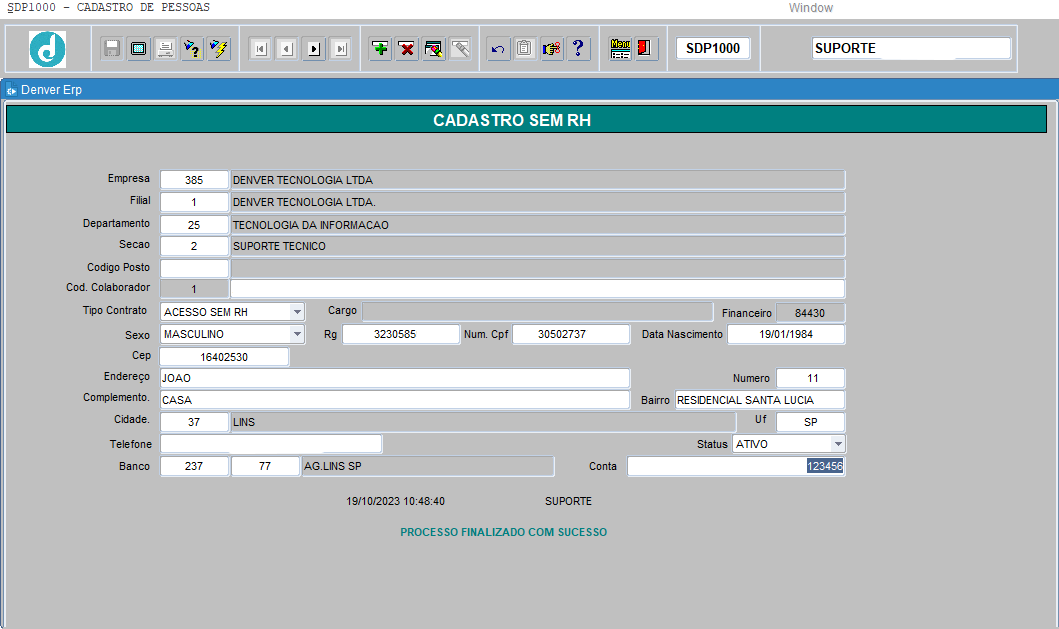The height and width of the screenshot is (629, 1059).
Task: Insert a new record with green plus
Action: coord(381,49)
